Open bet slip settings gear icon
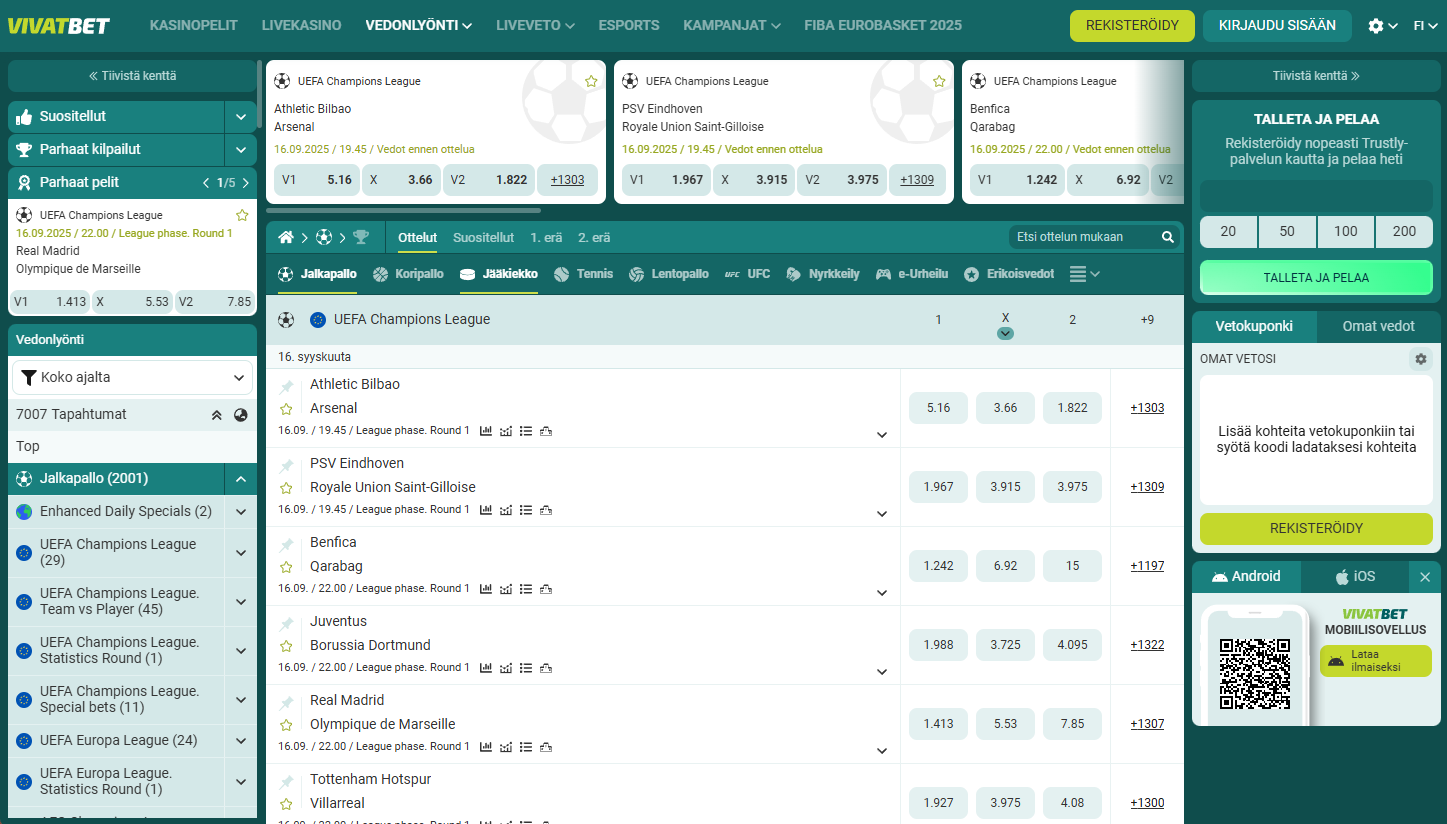The height and width of the screenshot is (824, 1447). pos(1420,358)
